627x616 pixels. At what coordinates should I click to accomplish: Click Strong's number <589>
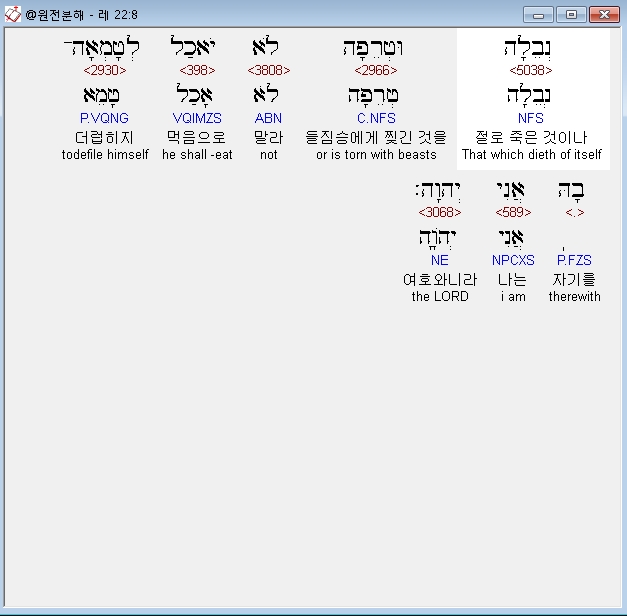(513, 212)
